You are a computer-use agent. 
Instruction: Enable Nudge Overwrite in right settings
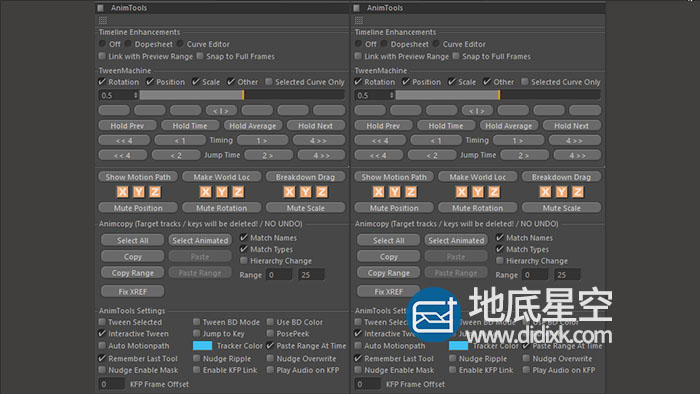click(526, 358)
